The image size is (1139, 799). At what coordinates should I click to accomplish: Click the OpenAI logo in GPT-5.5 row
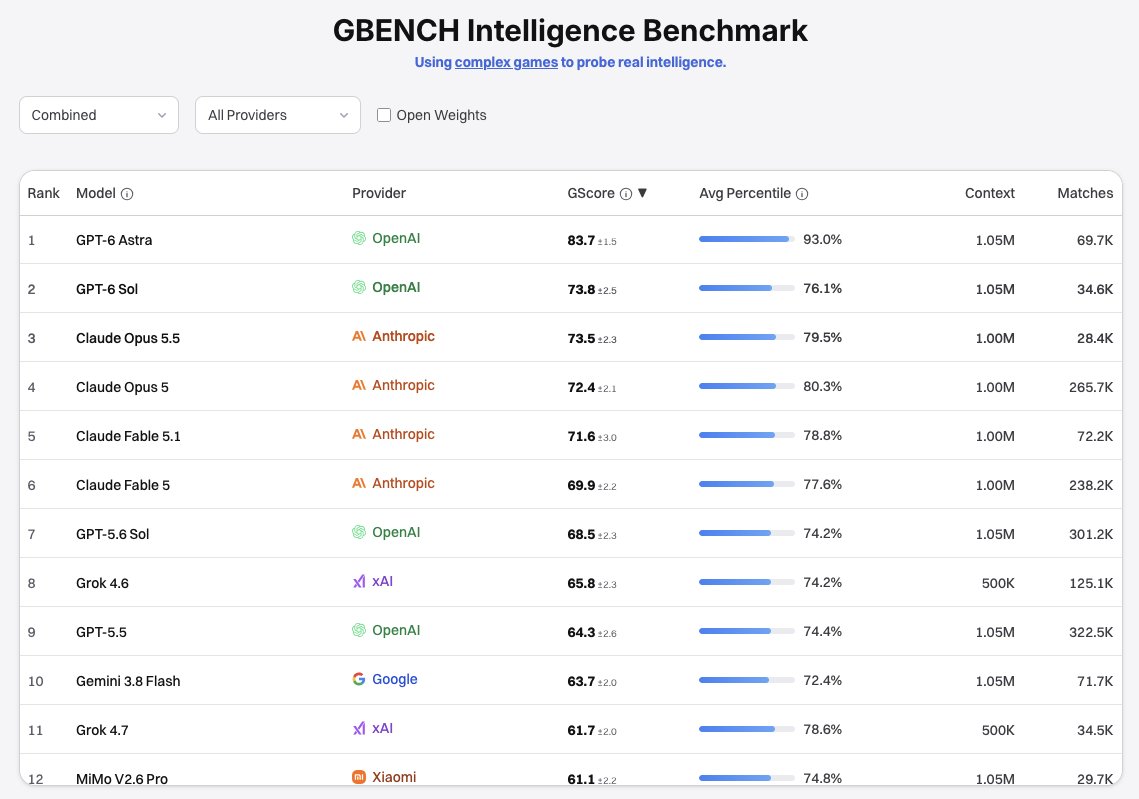(x=359, y=630)
